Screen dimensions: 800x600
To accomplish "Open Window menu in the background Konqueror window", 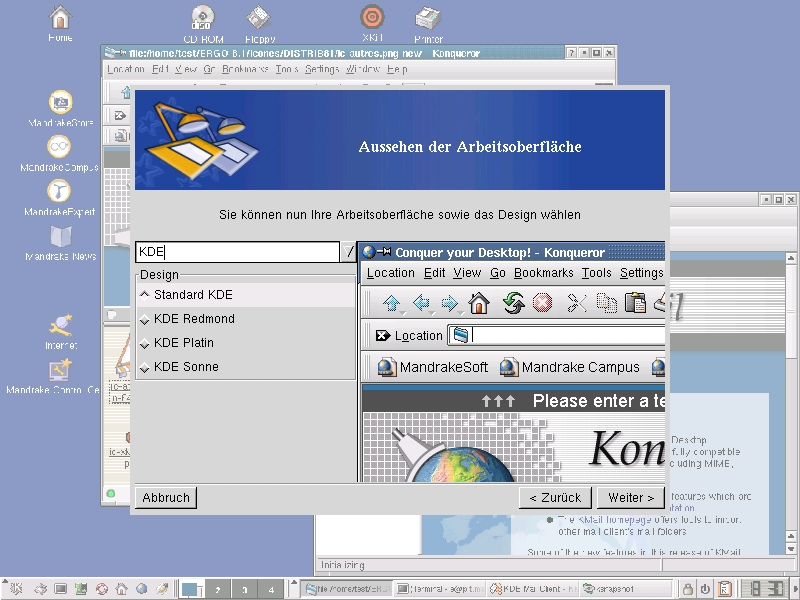I will point(363,69).
